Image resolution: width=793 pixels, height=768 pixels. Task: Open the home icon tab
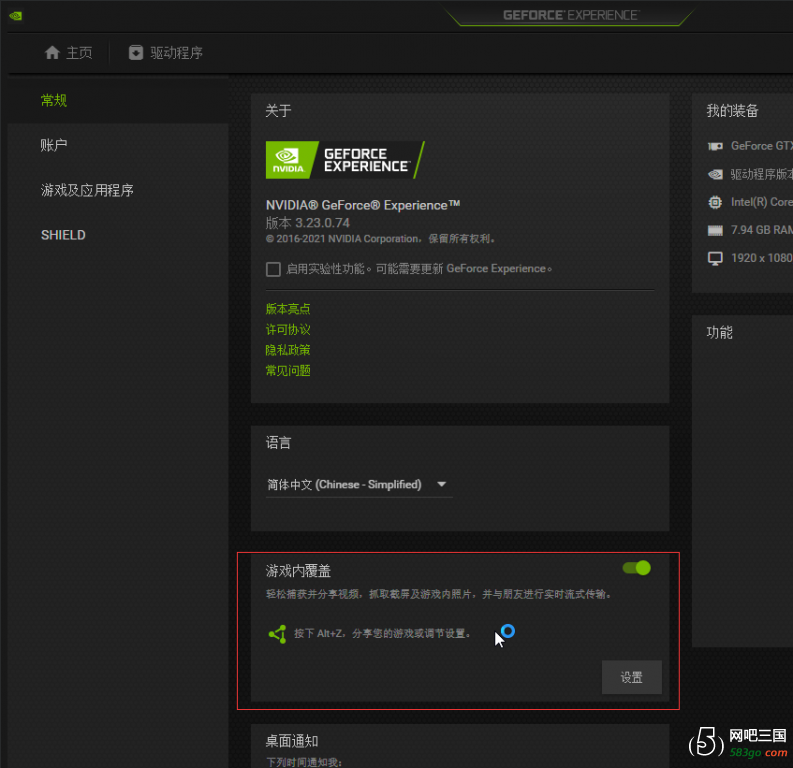click(52, 53)
